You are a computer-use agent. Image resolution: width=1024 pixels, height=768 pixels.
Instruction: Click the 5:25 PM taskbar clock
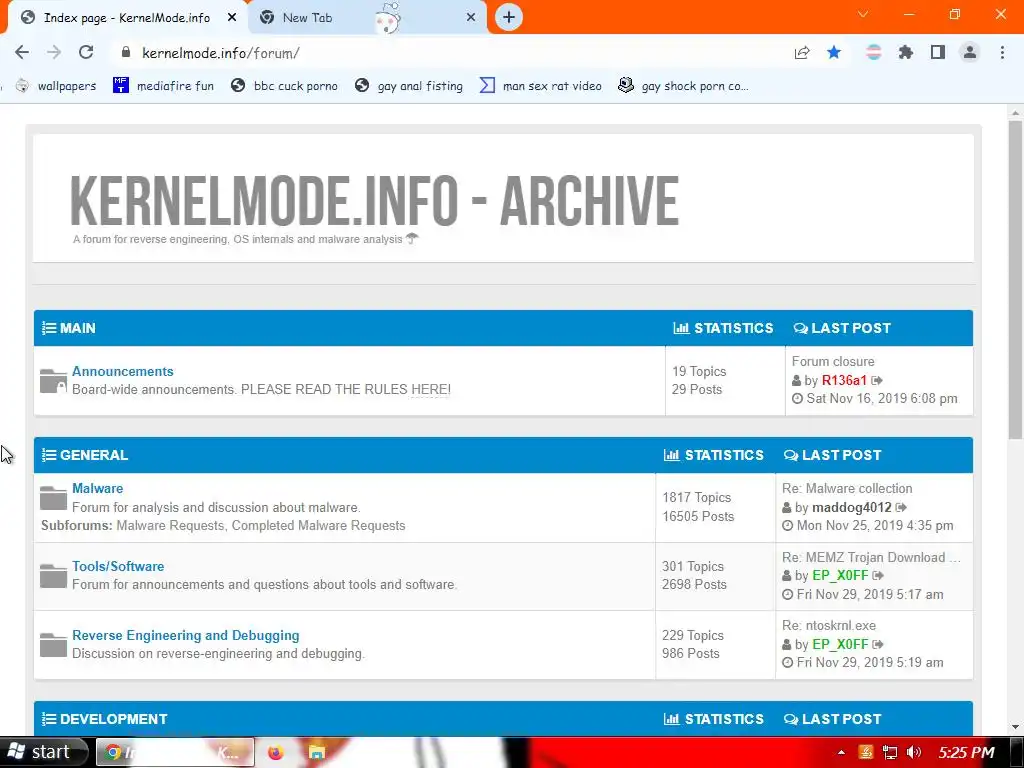tap(966, 752)
